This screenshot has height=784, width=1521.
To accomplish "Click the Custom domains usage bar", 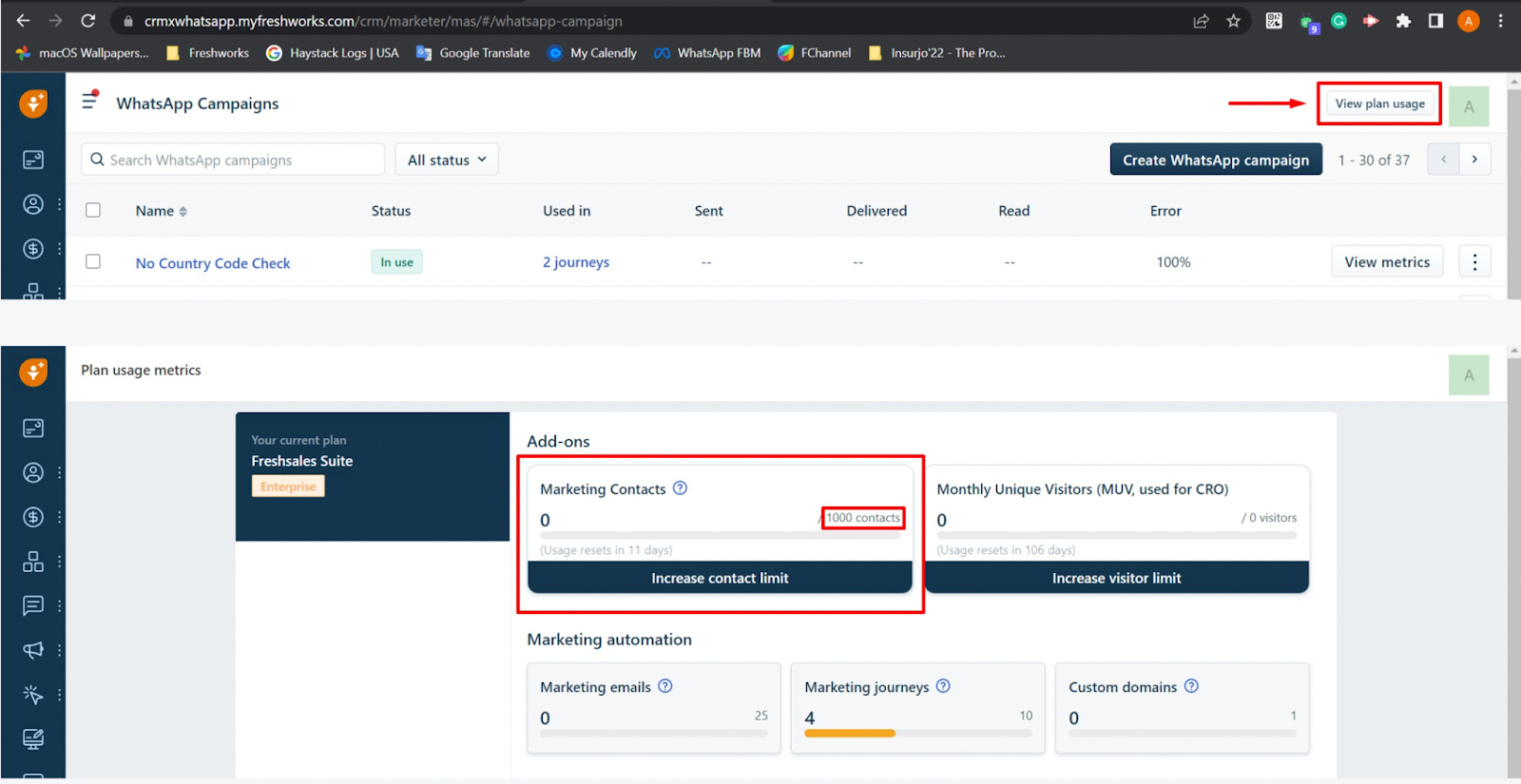I will pos(1183,733).
